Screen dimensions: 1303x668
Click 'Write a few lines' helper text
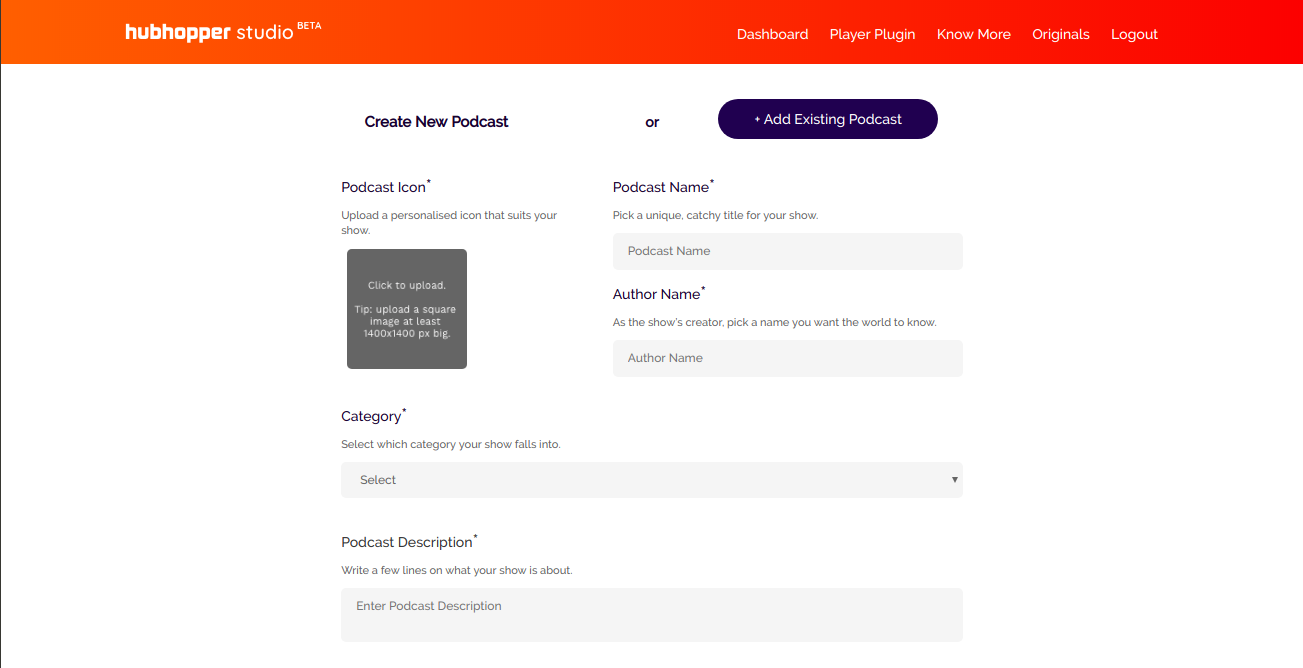(x=457, y=570)
